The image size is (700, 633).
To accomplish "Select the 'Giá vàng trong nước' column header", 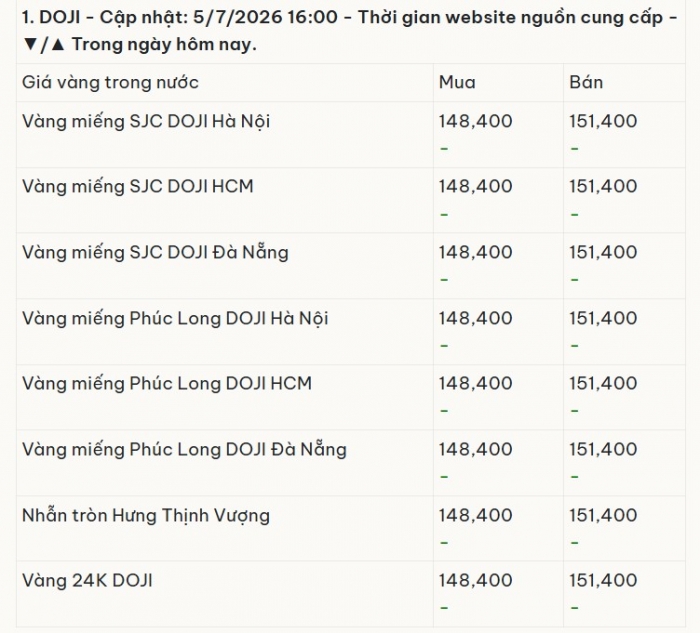I will 110,83.
